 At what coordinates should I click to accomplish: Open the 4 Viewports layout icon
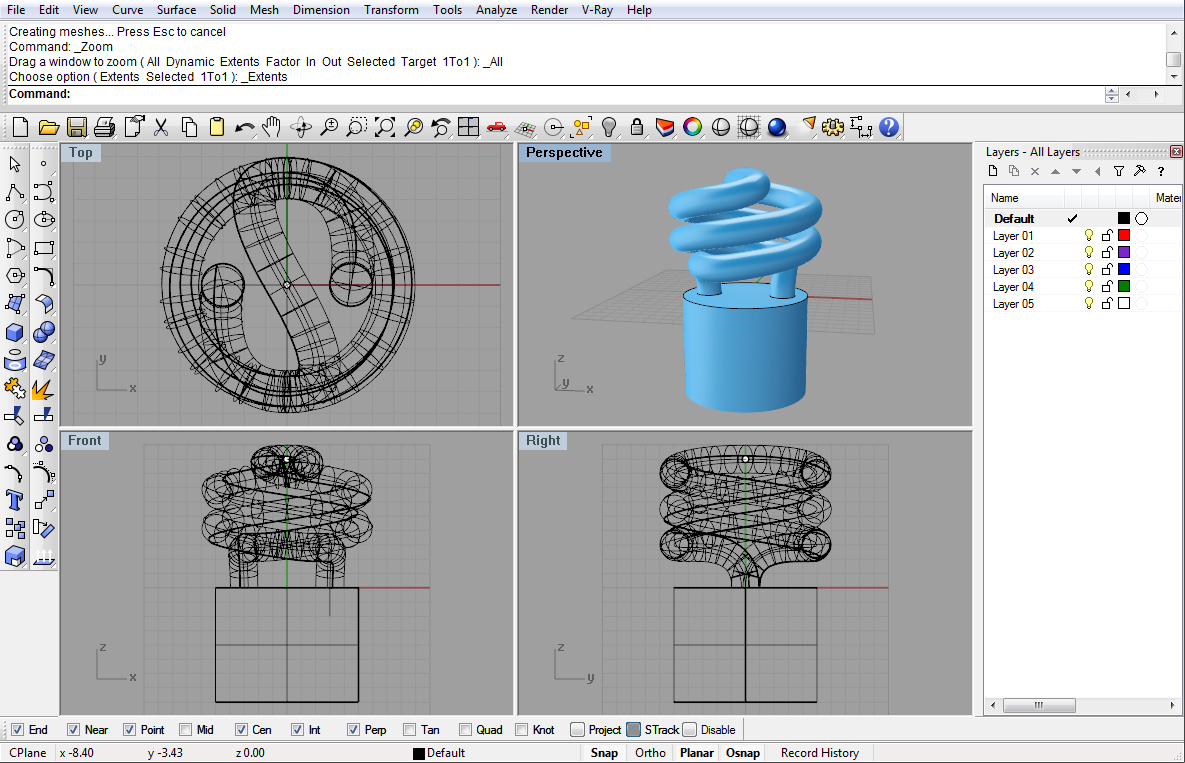[x=468, y=127]
